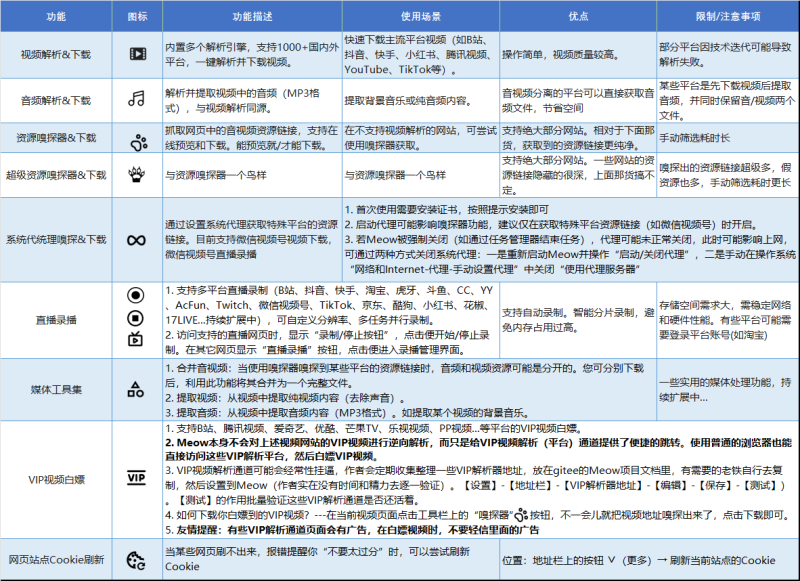Click the 视频解析&下载 feature cell
The image size is (800, 581).
pos(56,53)
